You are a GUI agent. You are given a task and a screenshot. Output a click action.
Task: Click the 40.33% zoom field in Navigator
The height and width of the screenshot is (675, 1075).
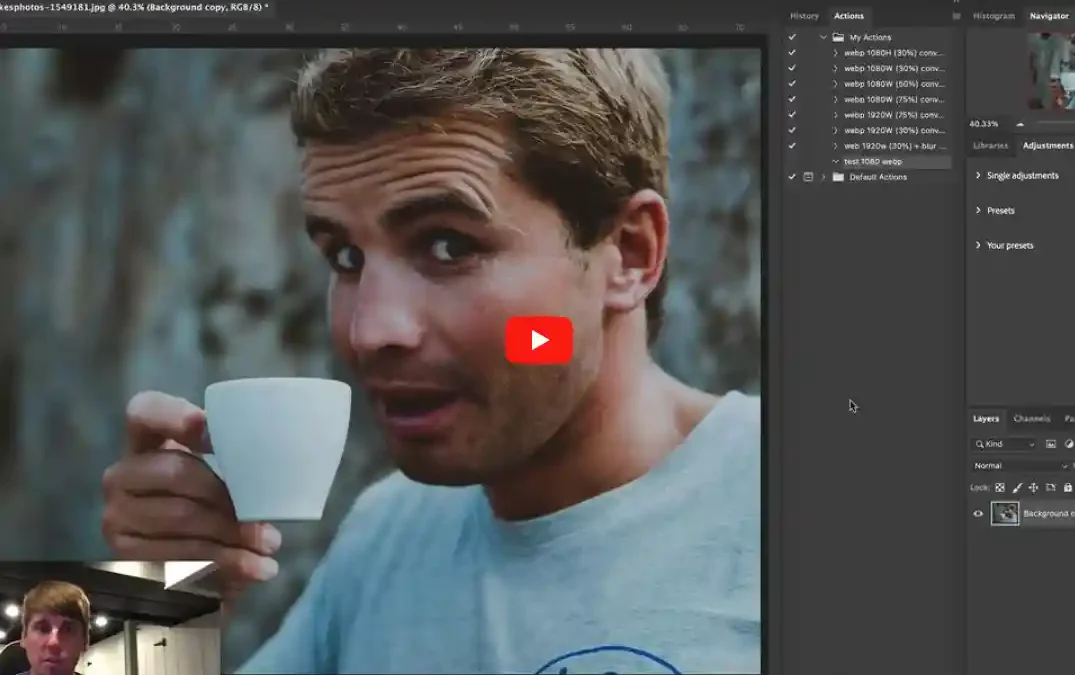click(x=984, y=124)
